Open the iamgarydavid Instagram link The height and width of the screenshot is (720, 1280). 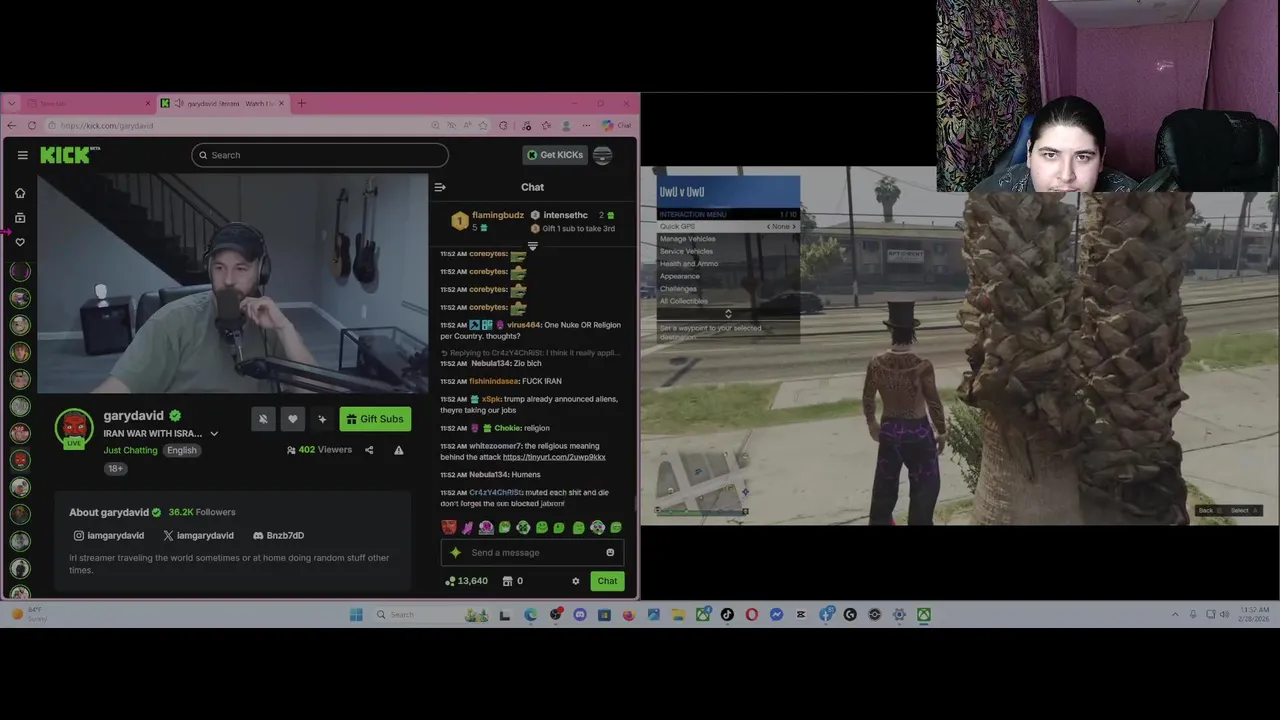[x=108, y=535]
